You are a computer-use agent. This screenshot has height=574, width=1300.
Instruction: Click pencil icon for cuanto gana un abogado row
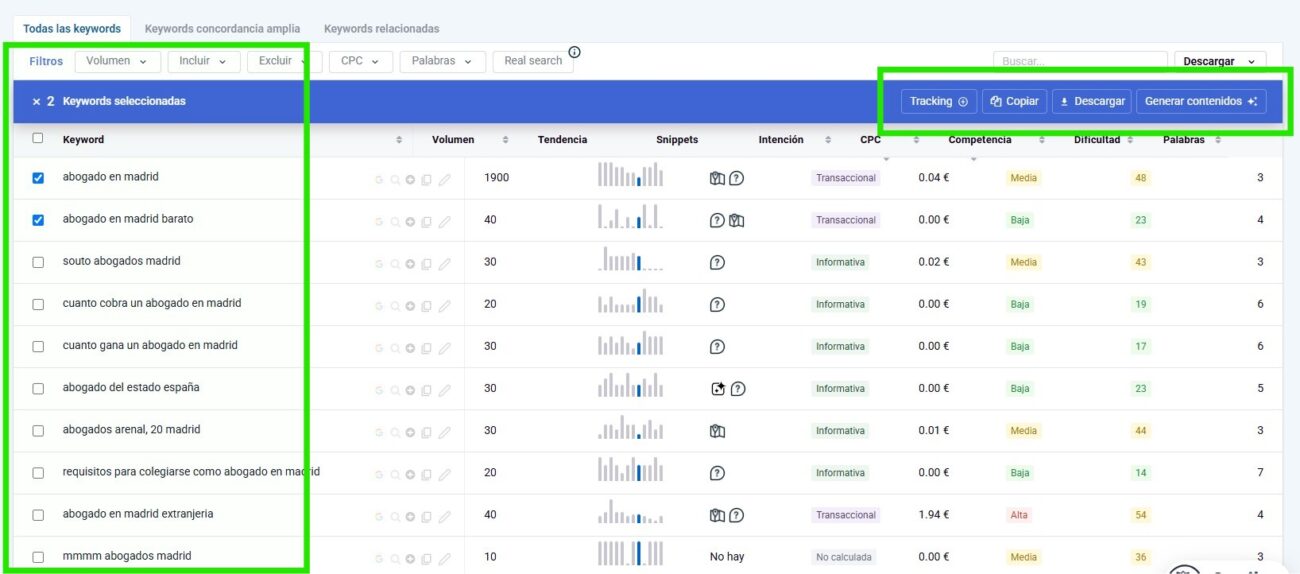(444, 348)
